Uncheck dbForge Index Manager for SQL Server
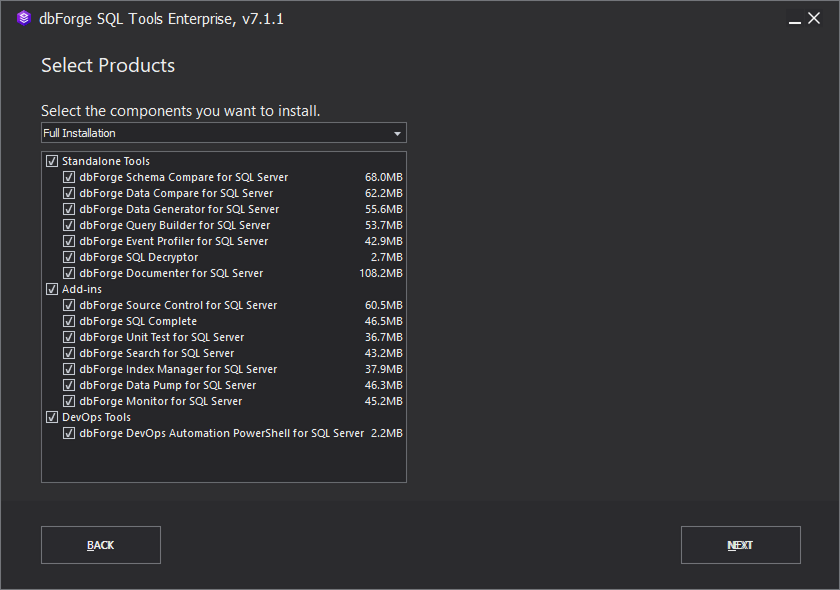This screenshot has width=840, height=590. 69,370
